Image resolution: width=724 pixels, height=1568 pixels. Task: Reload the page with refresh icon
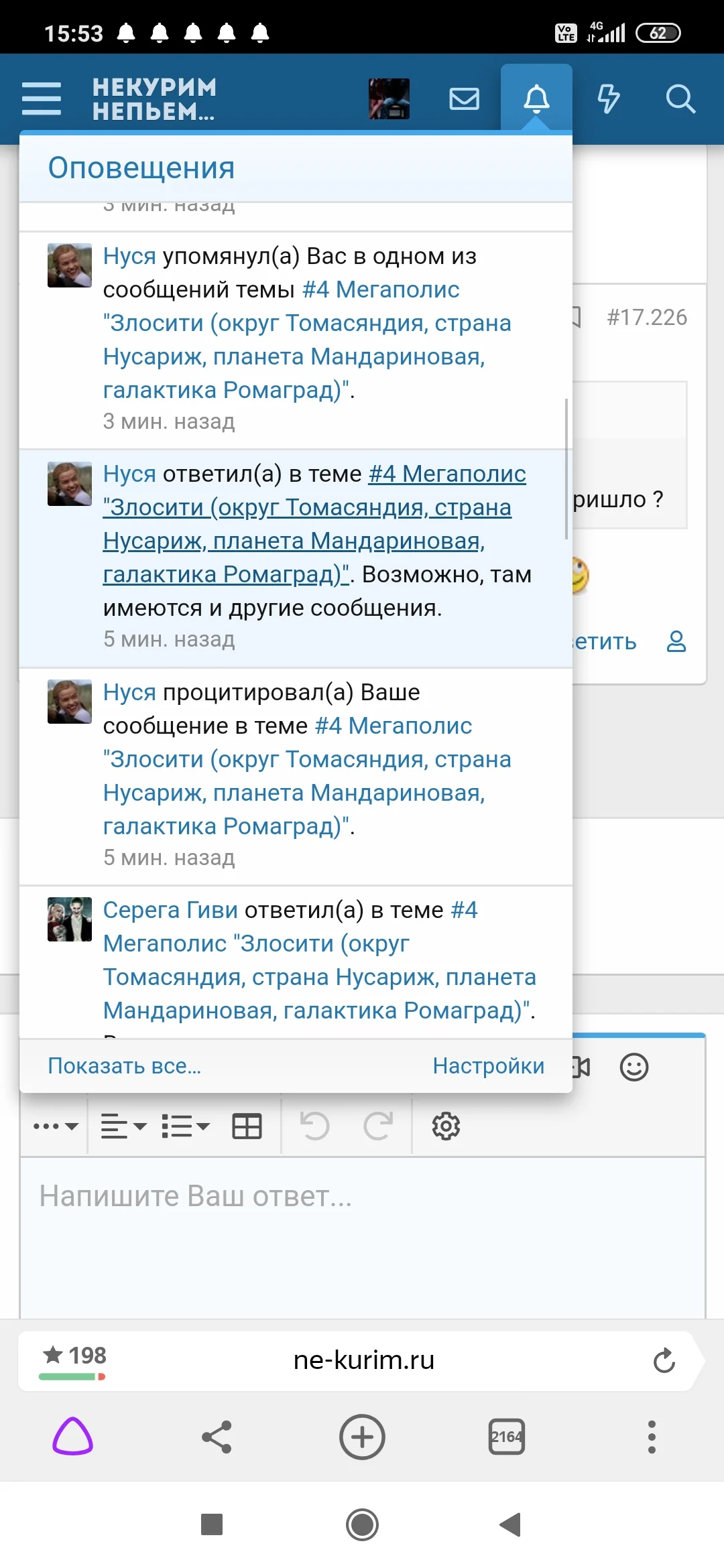coord(664,1360)
